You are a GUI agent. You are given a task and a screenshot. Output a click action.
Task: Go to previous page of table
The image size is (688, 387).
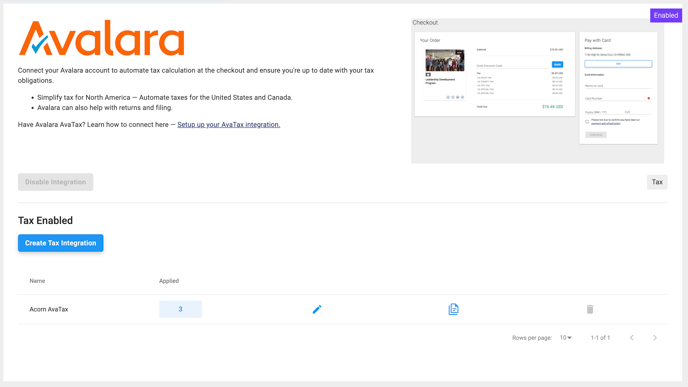point(631,337)
